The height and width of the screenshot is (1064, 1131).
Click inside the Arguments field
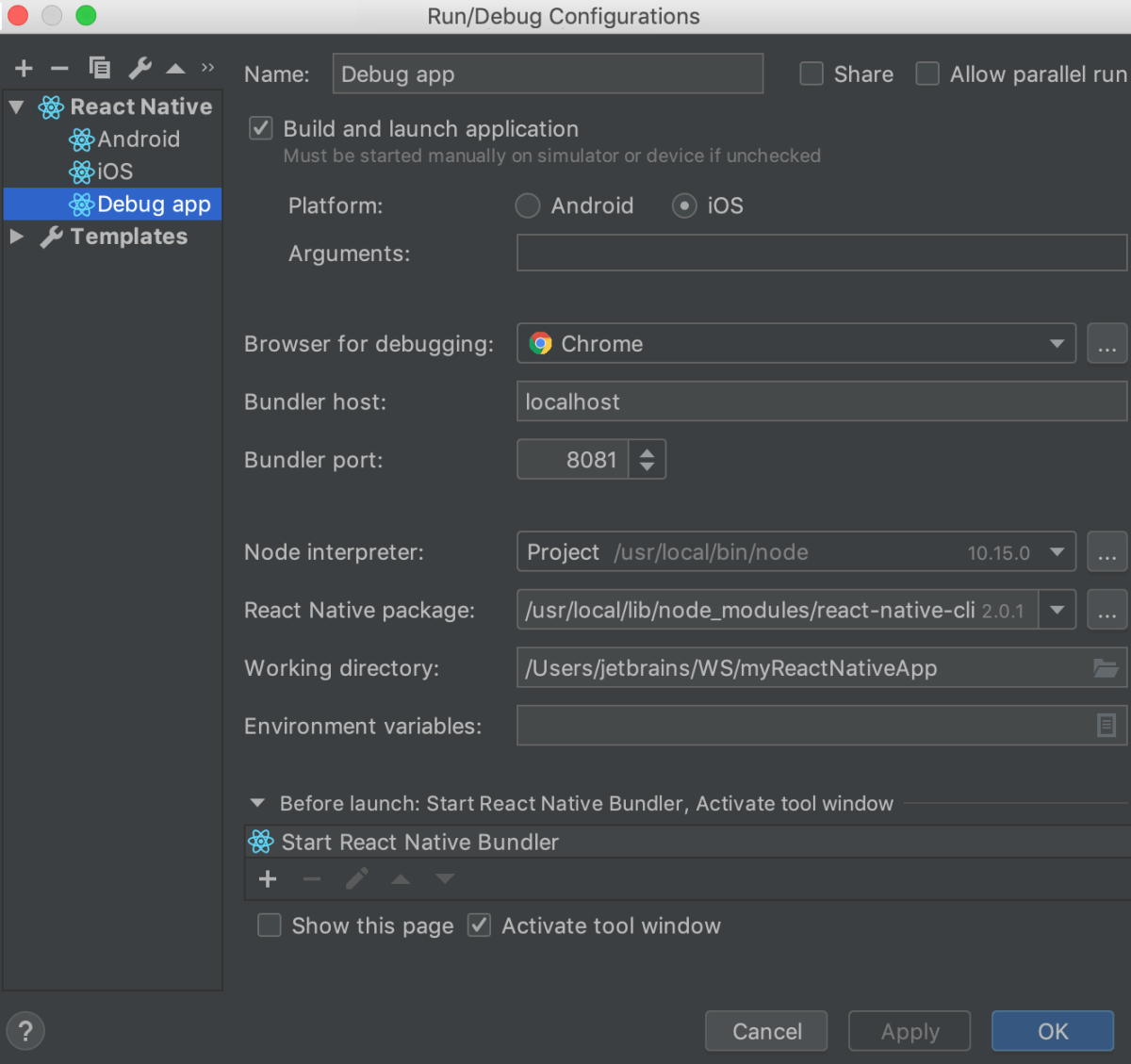tap(820, 253)
